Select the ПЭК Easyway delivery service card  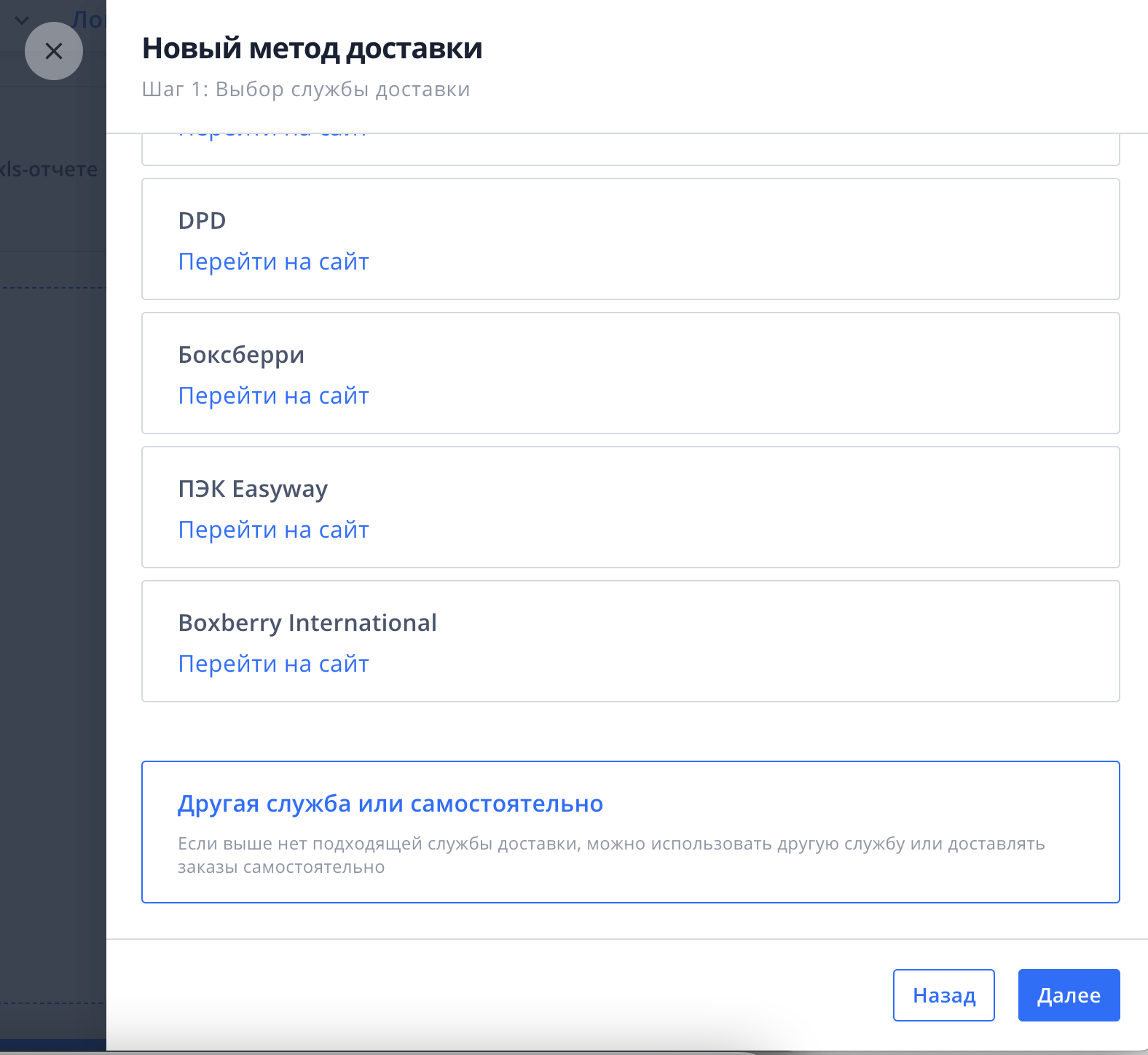pos(630,507)
